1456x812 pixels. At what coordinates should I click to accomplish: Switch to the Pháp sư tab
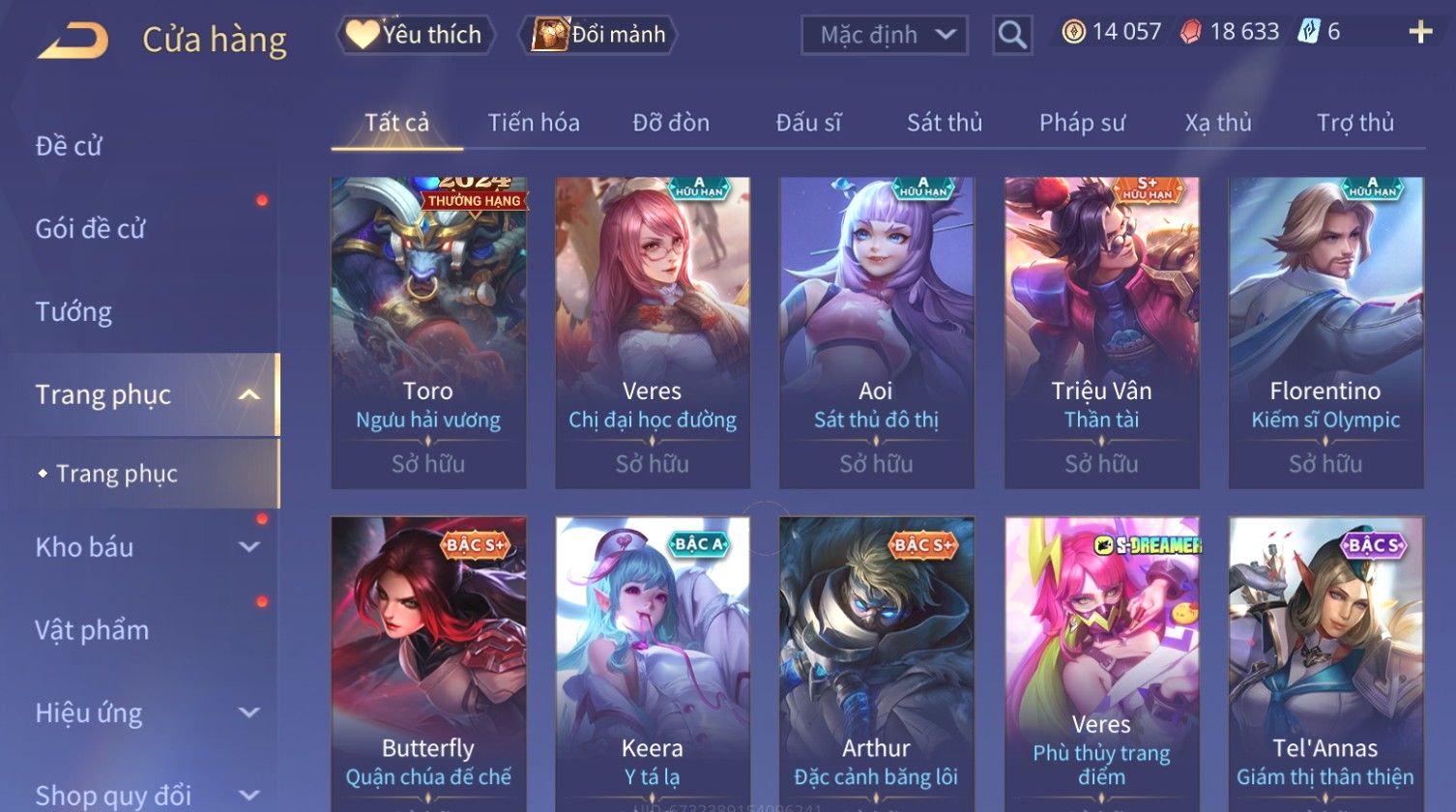(x=1082, y=123)
